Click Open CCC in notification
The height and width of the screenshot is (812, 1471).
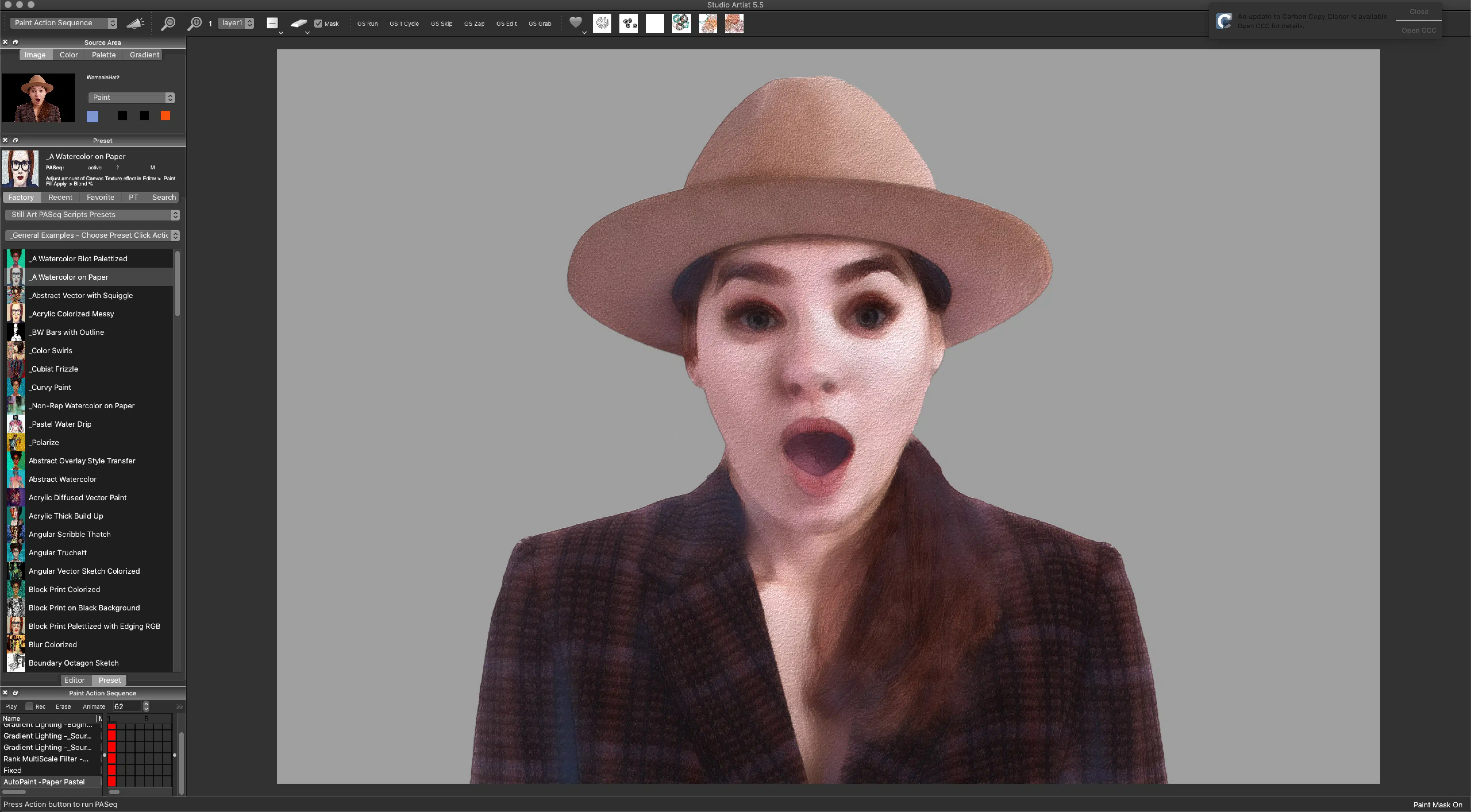(x=1418, y=30)
